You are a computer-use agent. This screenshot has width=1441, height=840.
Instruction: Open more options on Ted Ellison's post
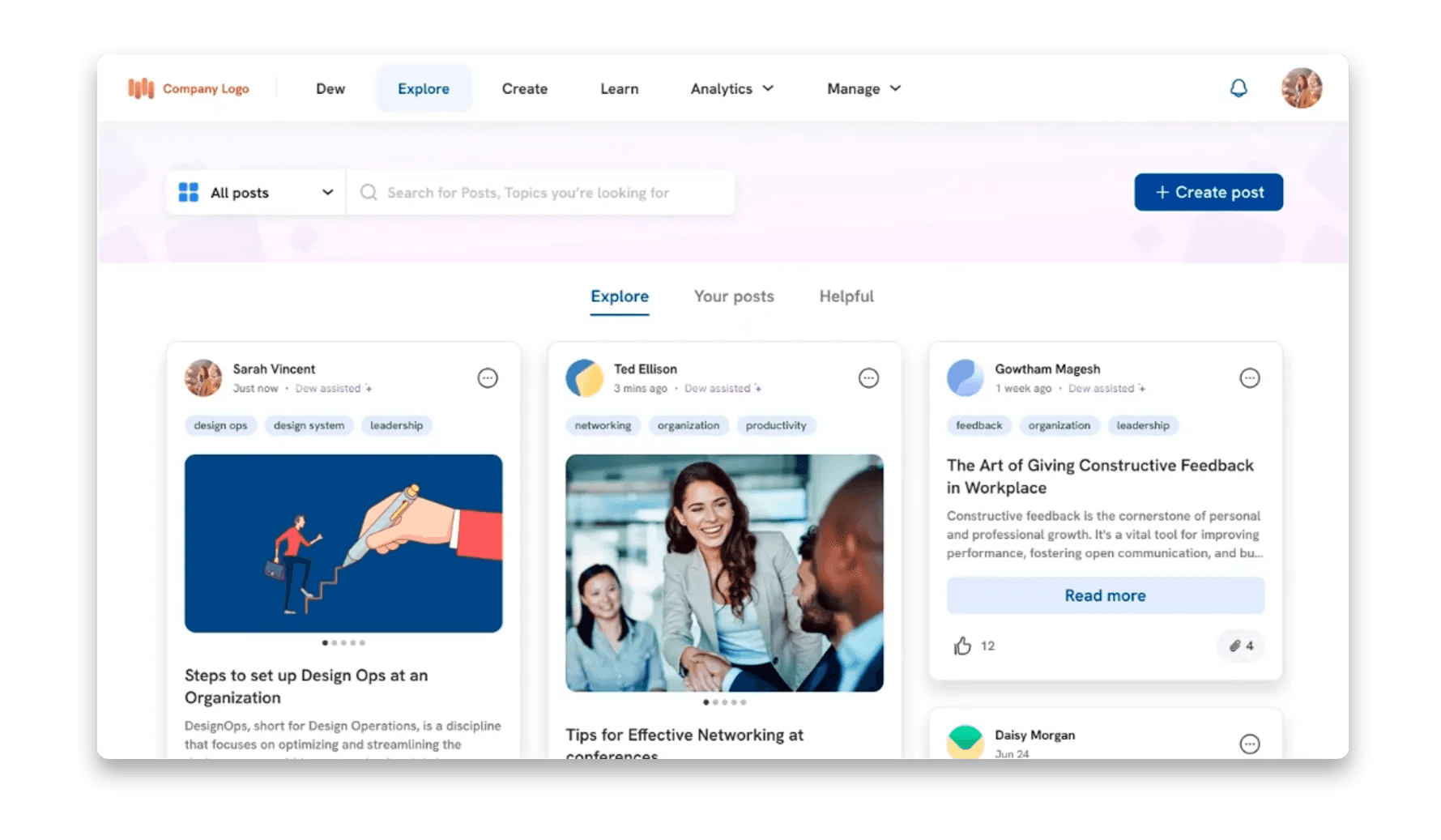[x=868, y=378]
